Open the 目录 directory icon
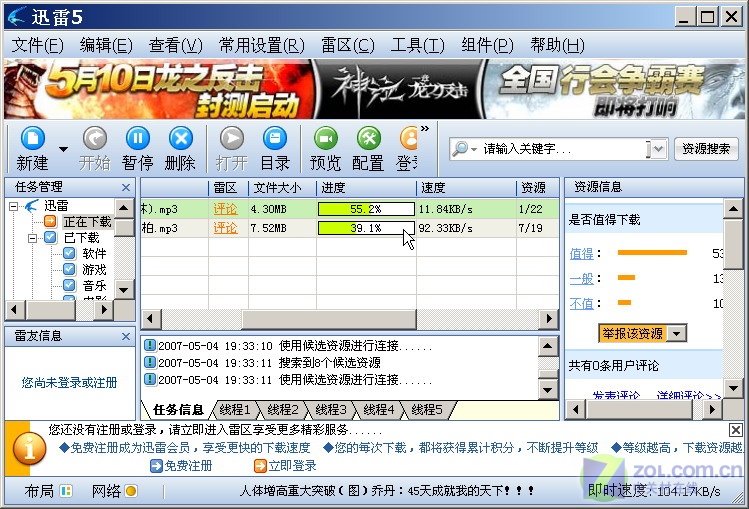This screenshot has height=509, width=749. click(x=275, y=138)
